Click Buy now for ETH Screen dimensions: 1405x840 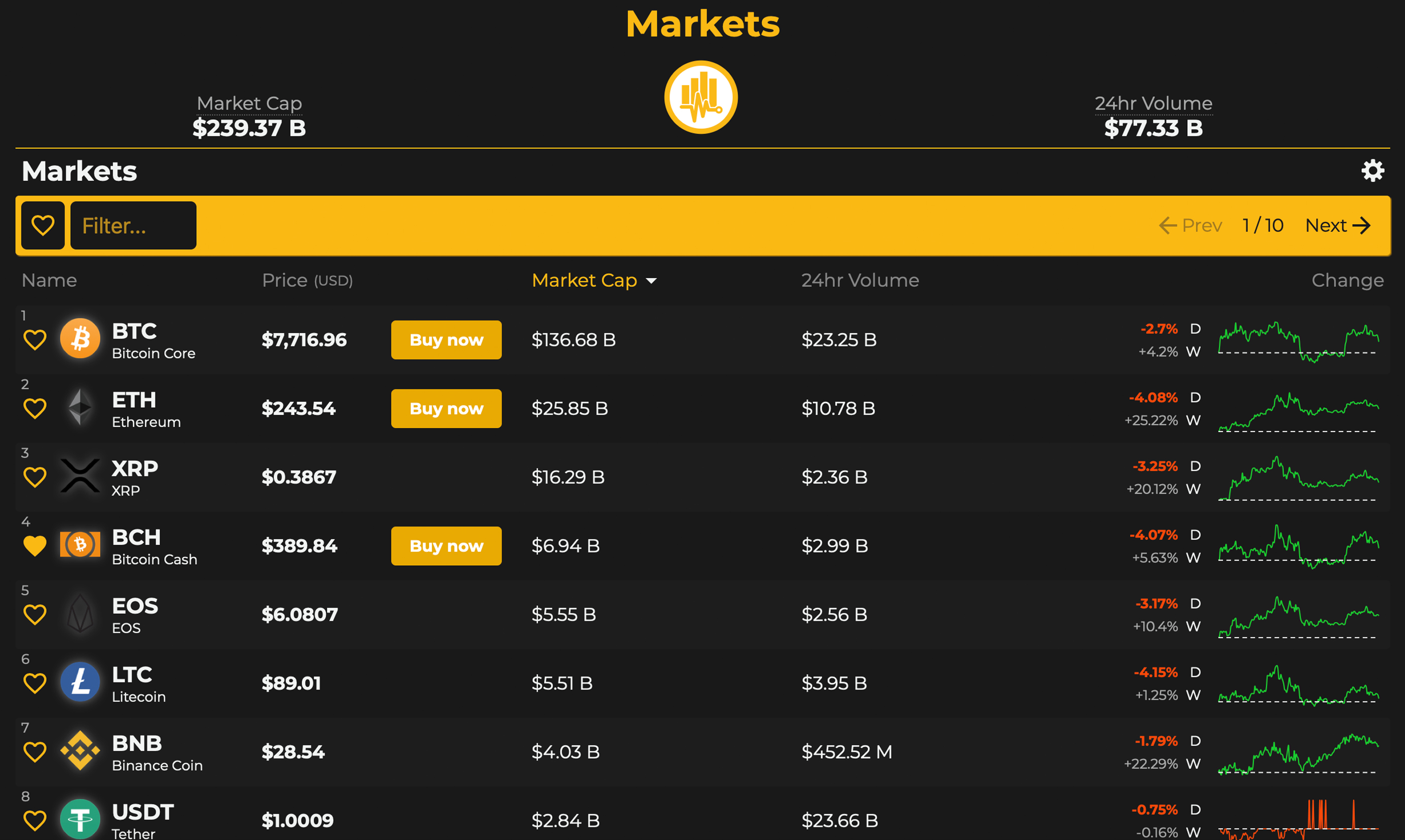tap(446, 409)
